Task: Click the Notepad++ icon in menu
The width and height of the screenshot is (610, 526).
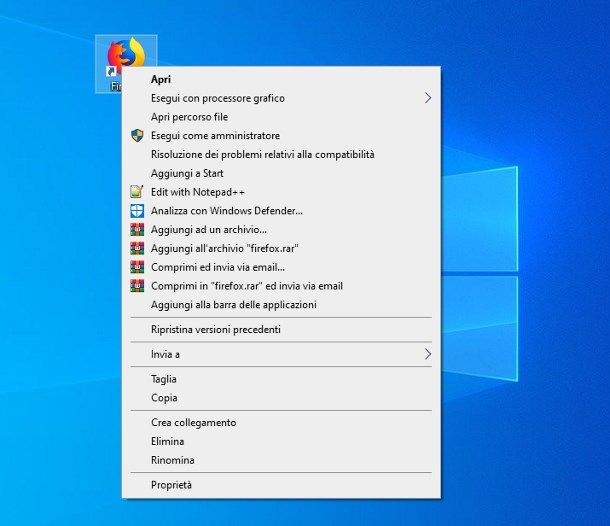Action: pos(137,192)
